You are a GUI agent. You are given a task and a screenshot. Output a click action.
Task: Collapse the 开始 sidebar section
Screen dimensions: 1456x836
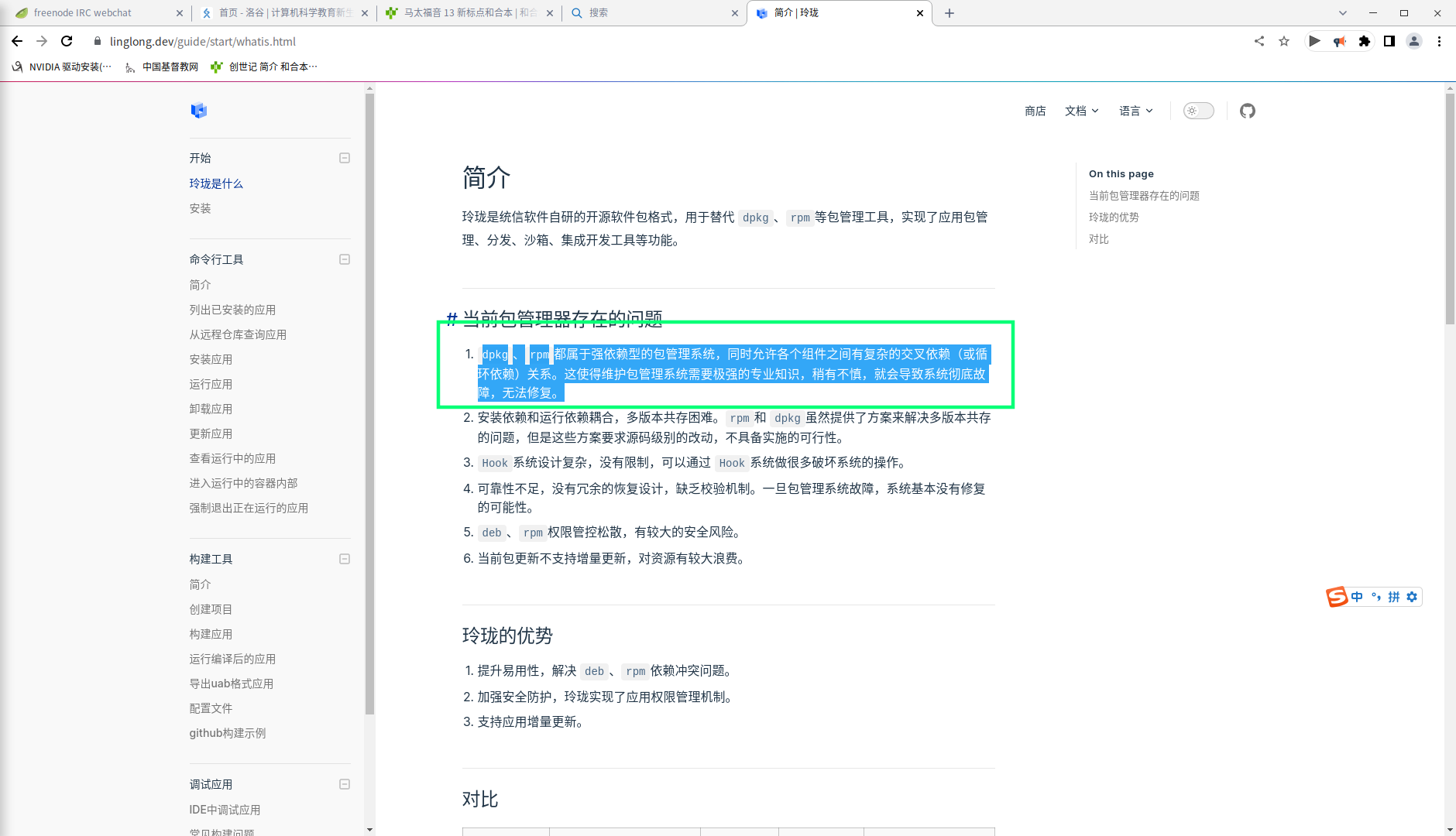pos(345,158)
